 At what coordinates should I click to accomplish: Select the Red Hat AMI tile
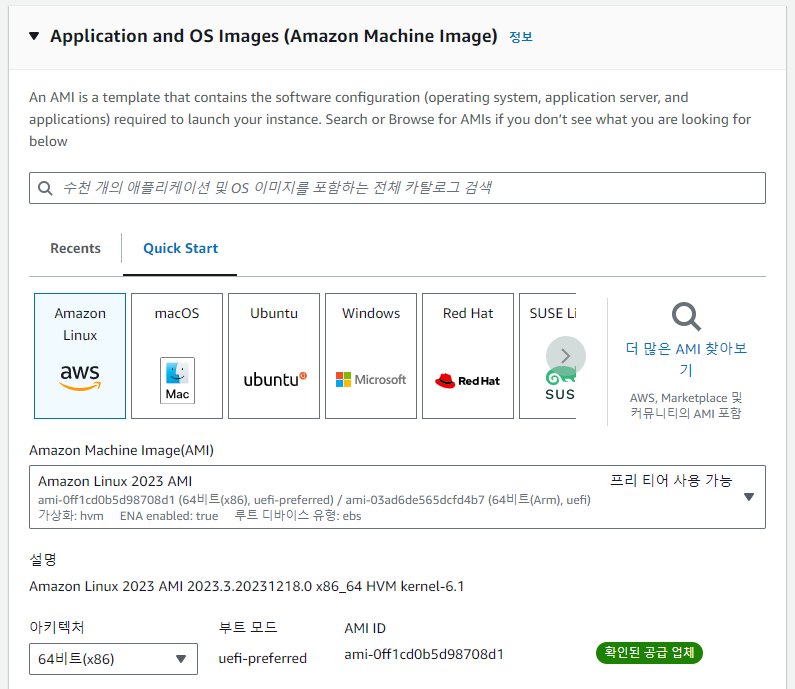pos(468,356)
